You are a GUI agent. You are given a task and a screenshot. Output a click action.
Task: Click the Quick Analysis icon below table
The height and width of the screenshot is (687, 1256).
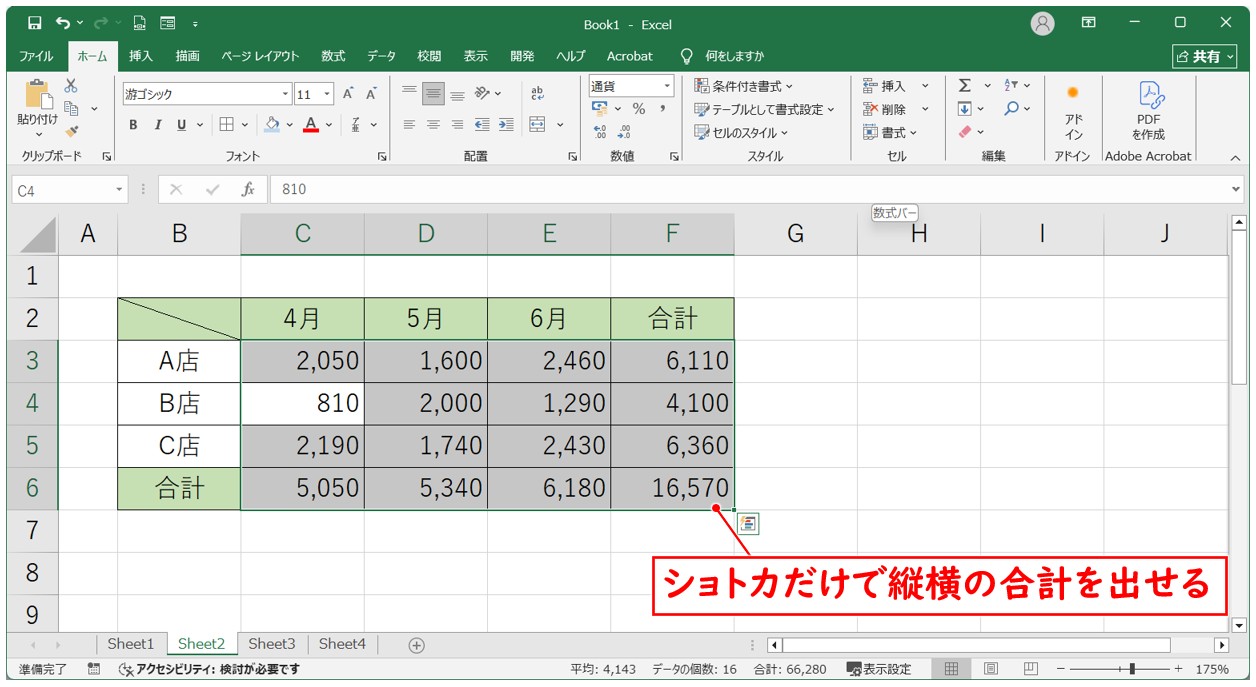click(x=749, y=523)
